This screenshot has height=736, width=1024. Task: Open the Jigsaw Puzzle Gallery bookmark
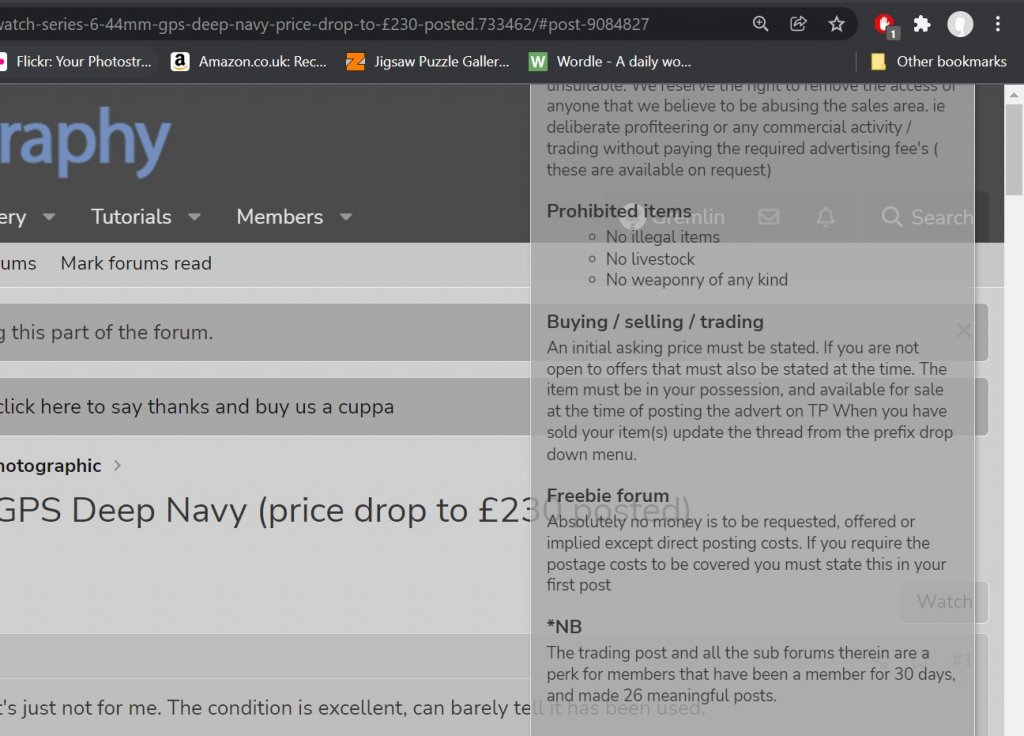coord(428,62)
